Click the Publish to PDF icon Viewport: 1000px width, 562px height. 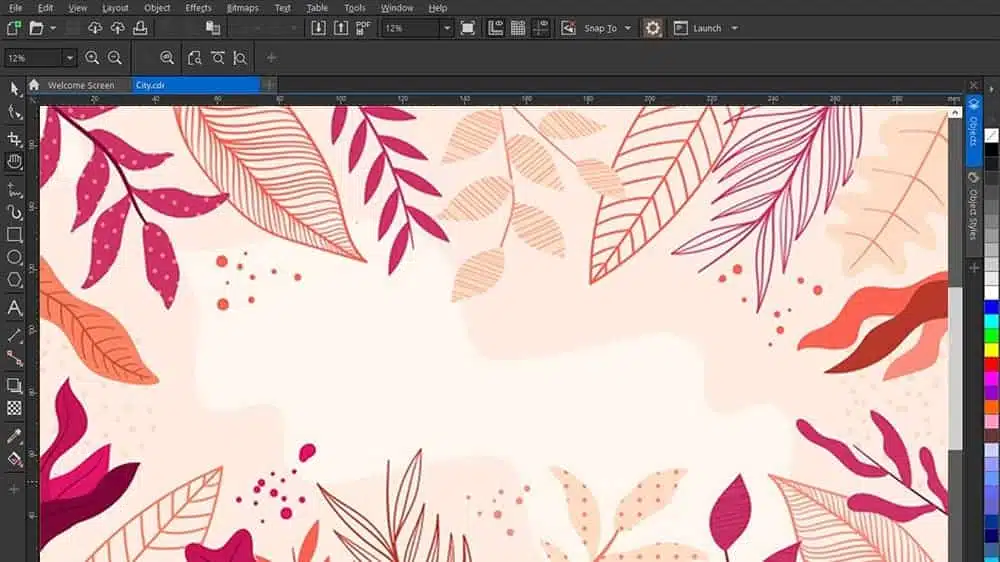tap(363, 28)
